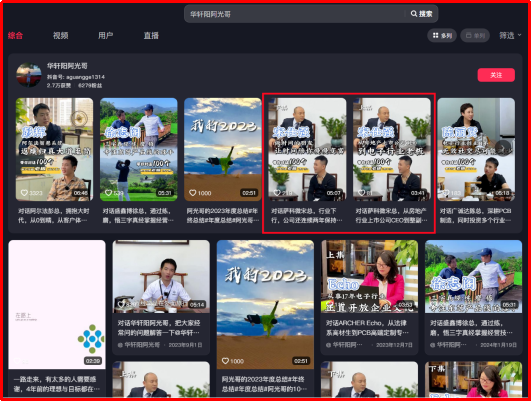Open 陈丽霞 interview video thumbnail
The image size is (531, 401).
click(x=476, y=149)
